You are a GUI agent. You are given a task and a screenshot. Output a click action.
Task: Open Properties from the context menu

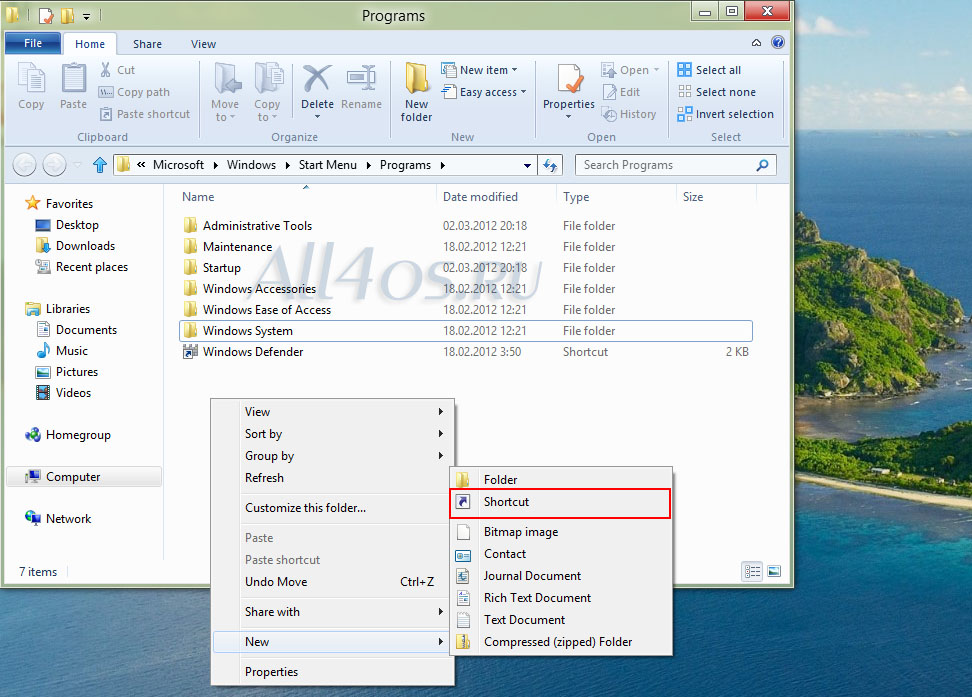(332, 672)
